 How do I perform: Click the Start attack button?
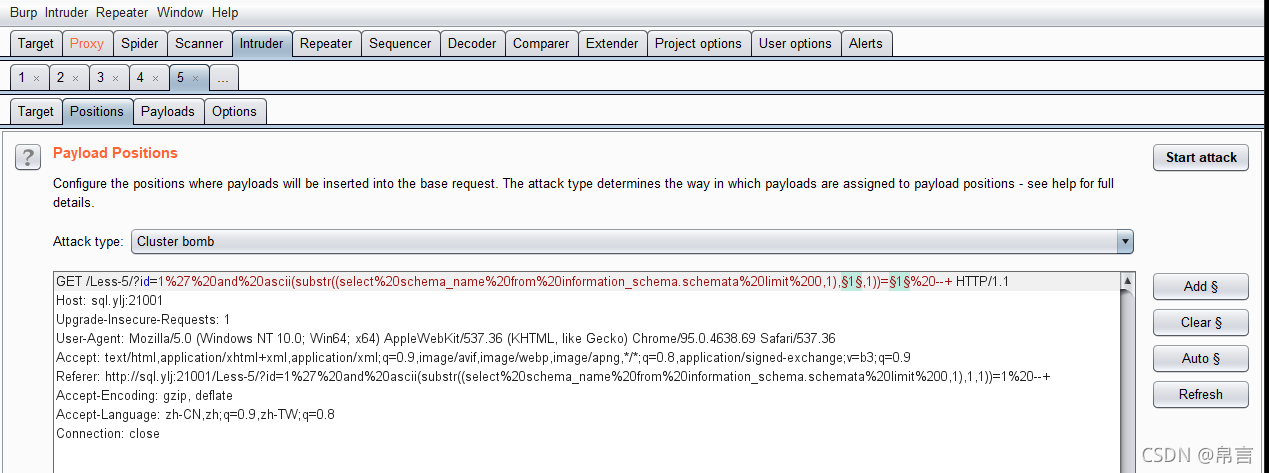1201,157
